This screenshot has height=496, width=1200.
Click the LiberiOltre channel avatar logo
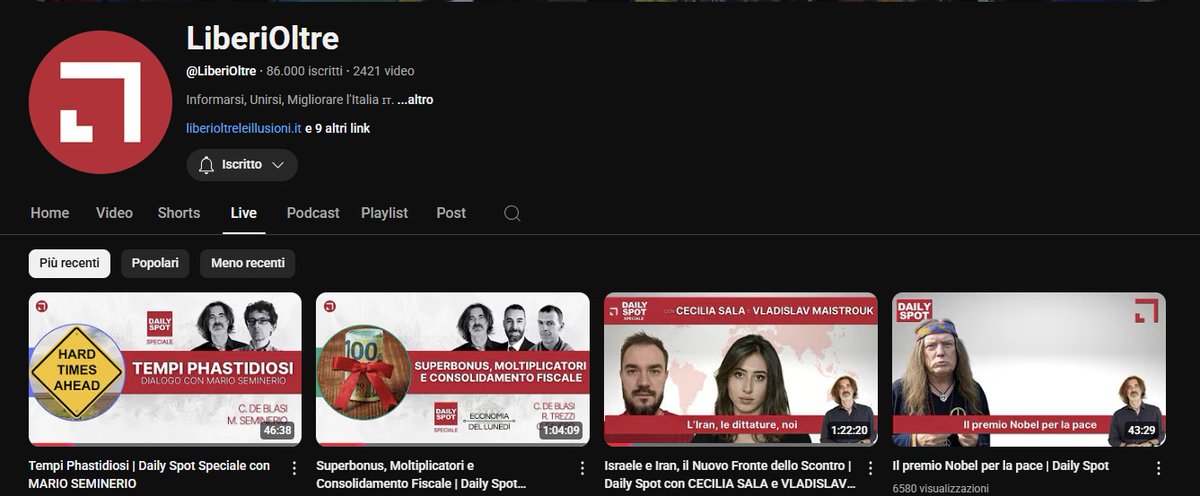[x=101, y=102]
